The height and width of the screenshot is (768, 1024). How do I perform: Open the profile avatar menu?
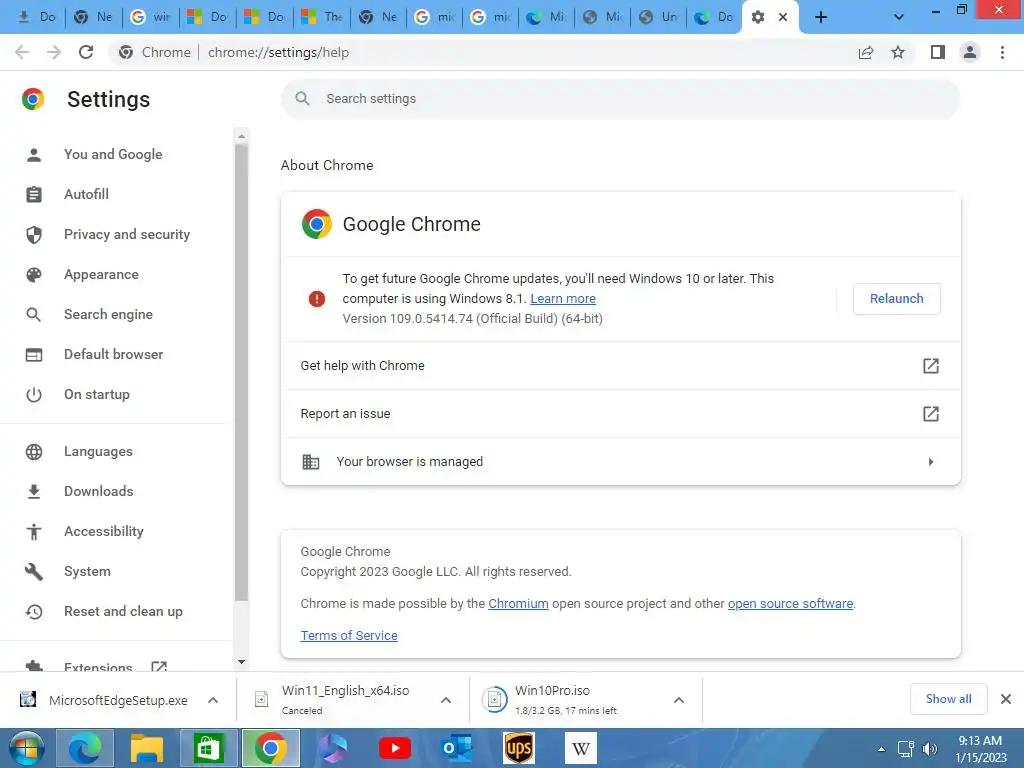click(x=970, y=52)
